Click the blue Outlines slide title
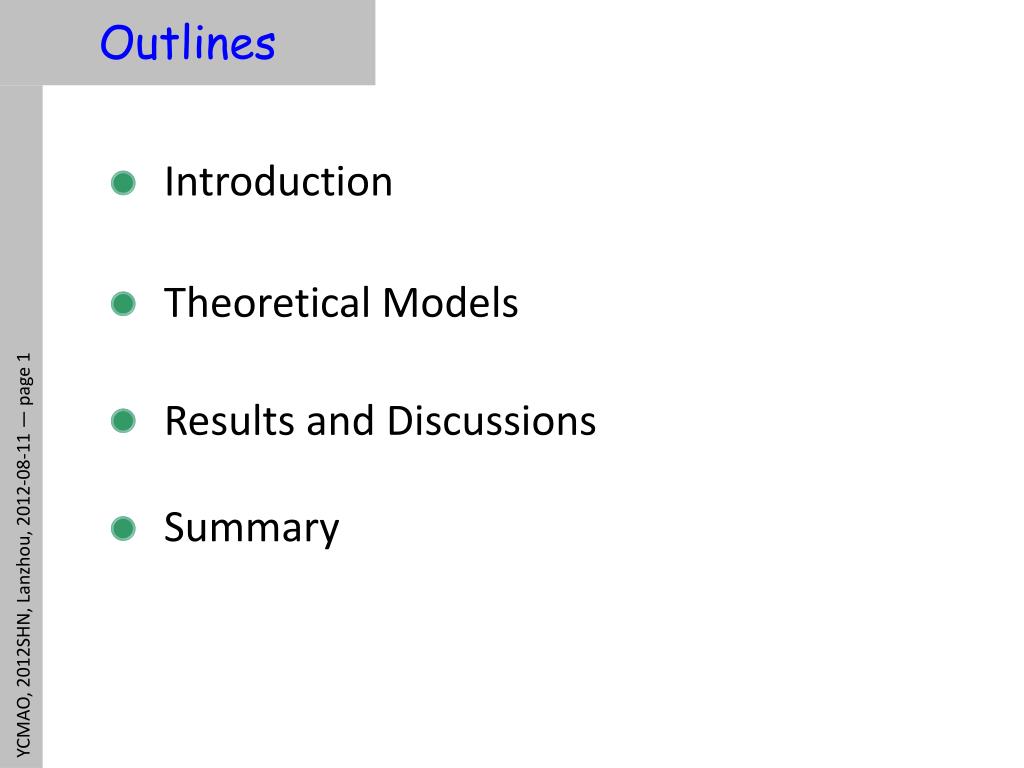The image size is (1024, 768). 187,43
